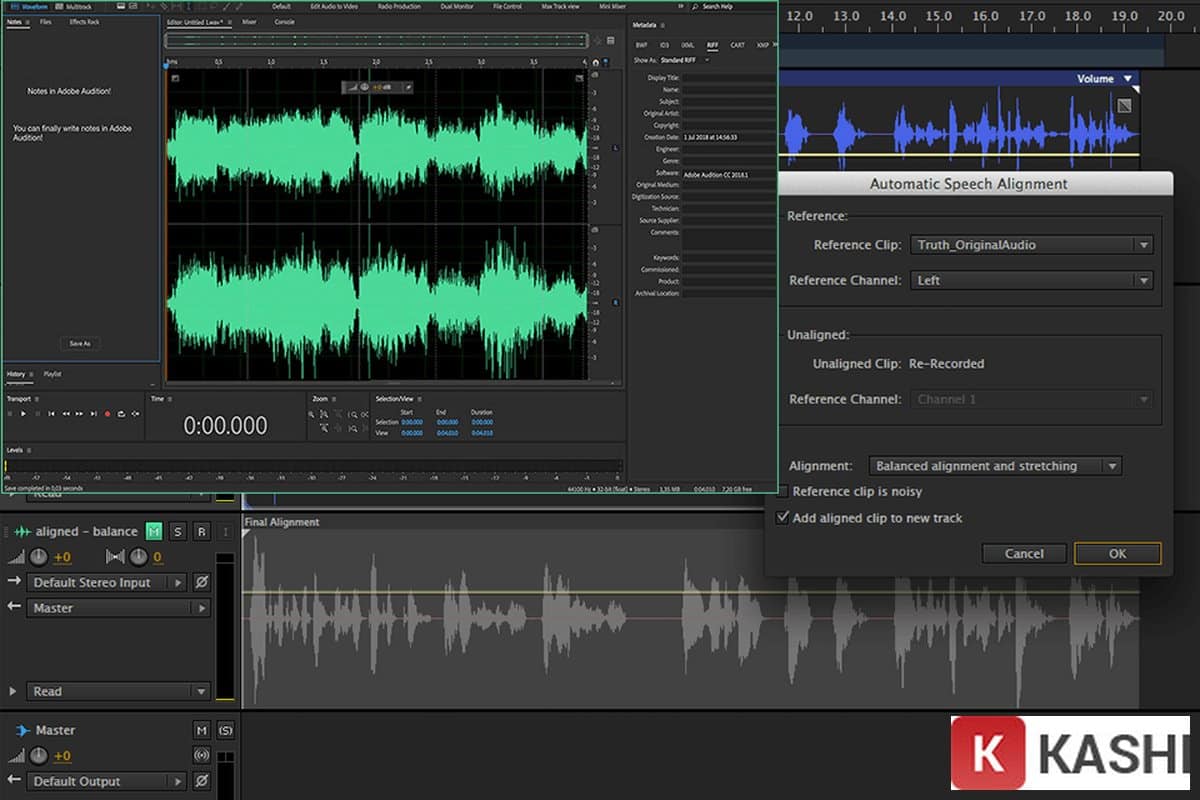The height and width of the screenshot is (800, 1200).
Task: Expand the Alignment options dropdown
Action: pos(1111,465)
